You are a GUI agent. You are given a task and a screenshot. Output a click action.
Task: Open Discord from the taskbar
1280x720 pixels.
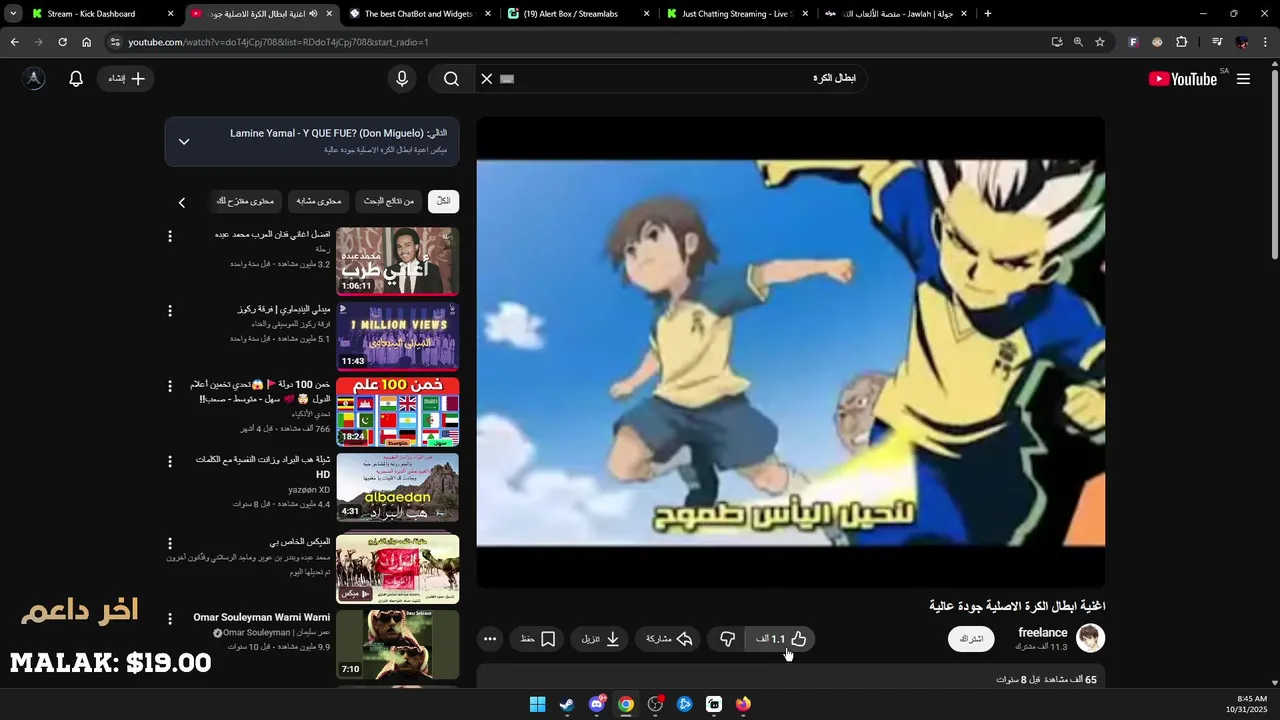597,704
